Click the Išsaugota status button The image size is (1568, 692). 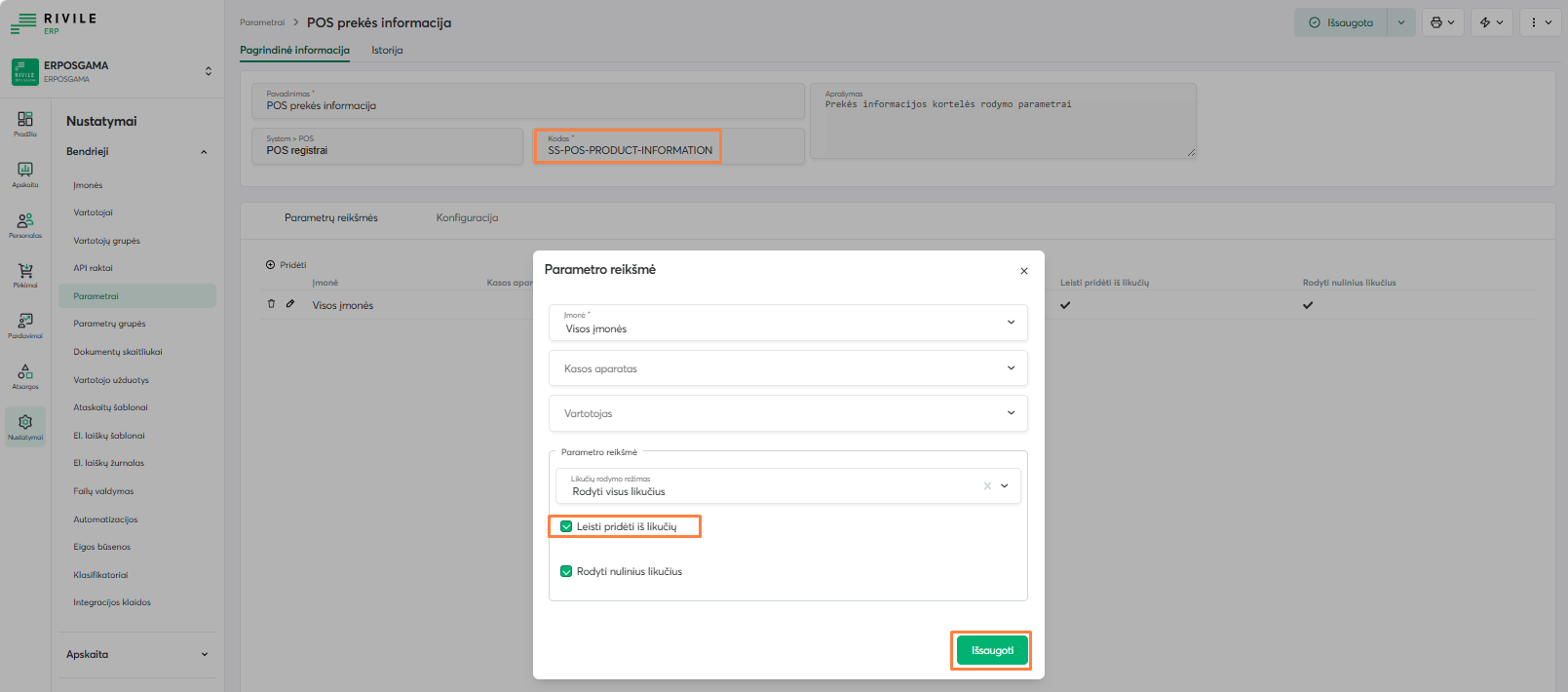point(1341,22)
